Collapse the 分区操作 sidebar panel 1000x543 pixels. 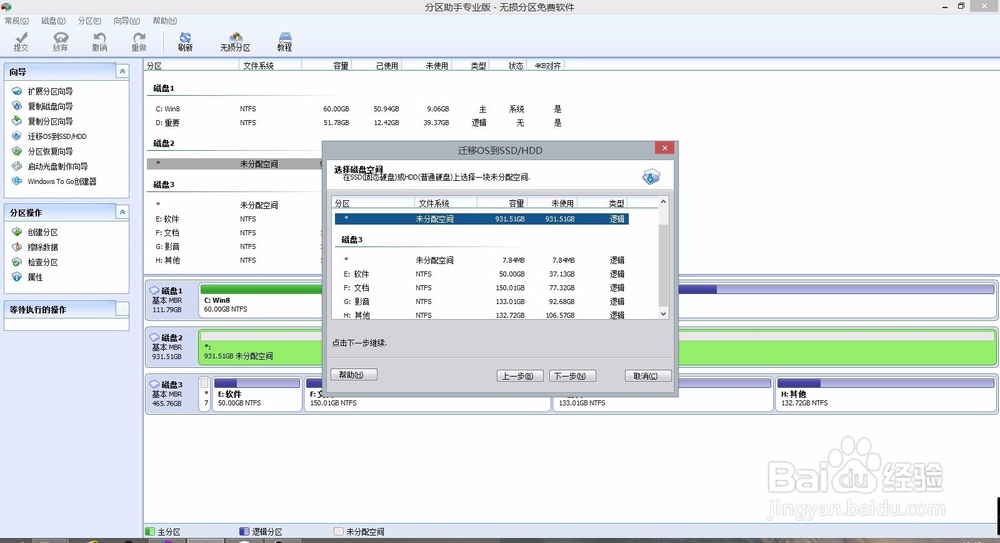click(x=122, y=212)
